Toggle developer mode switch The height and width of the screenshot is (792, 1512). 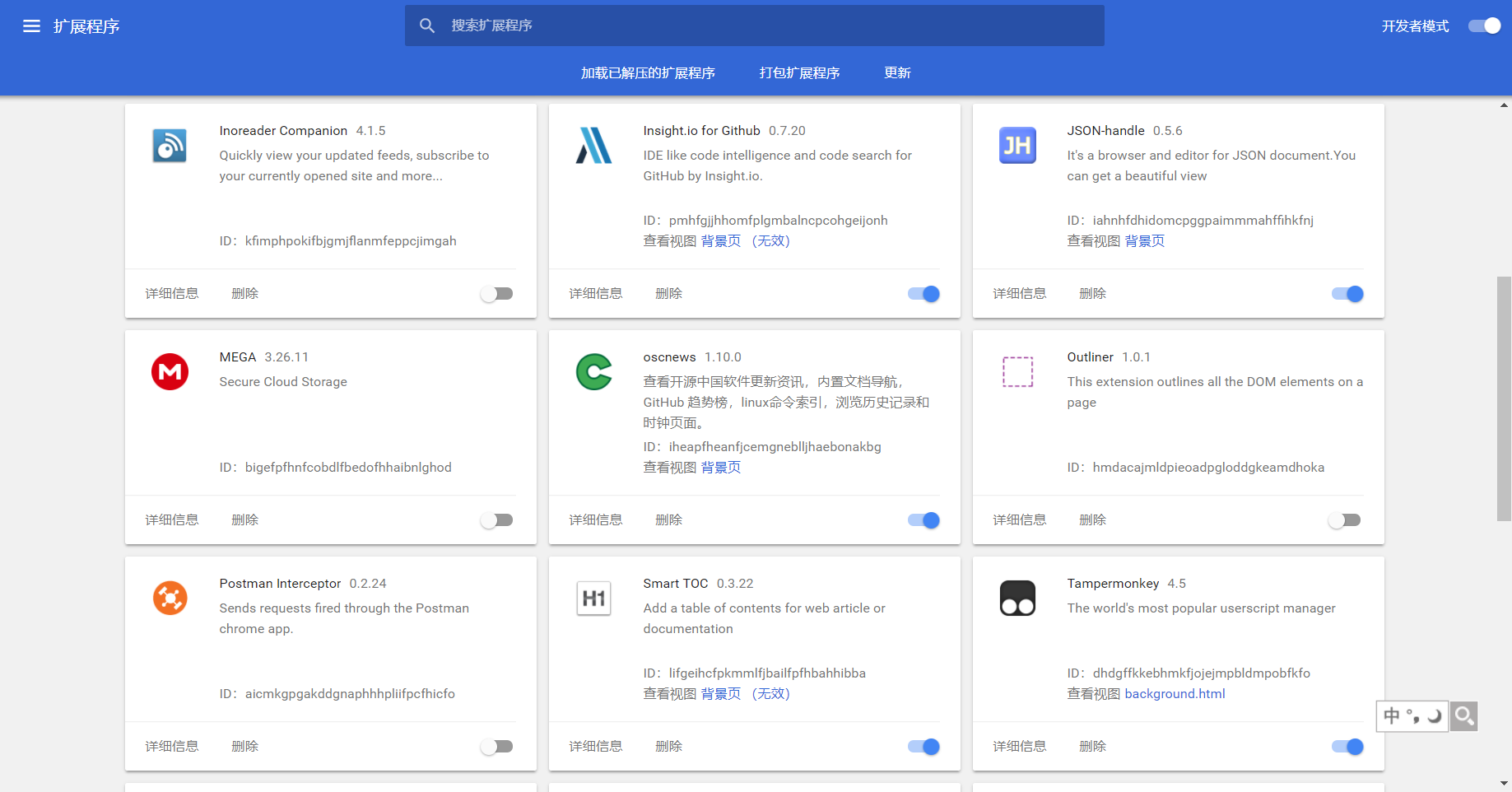tap(1485, 26)
